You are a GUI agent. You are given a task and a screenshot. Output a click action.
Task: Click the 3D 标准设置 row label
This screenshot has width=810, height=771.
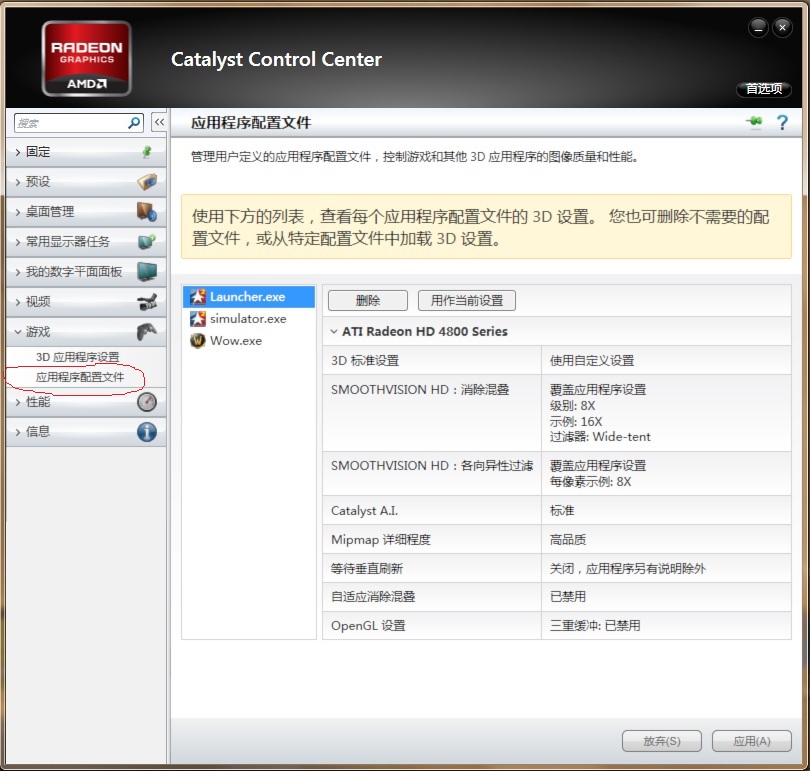coord(365,360)
